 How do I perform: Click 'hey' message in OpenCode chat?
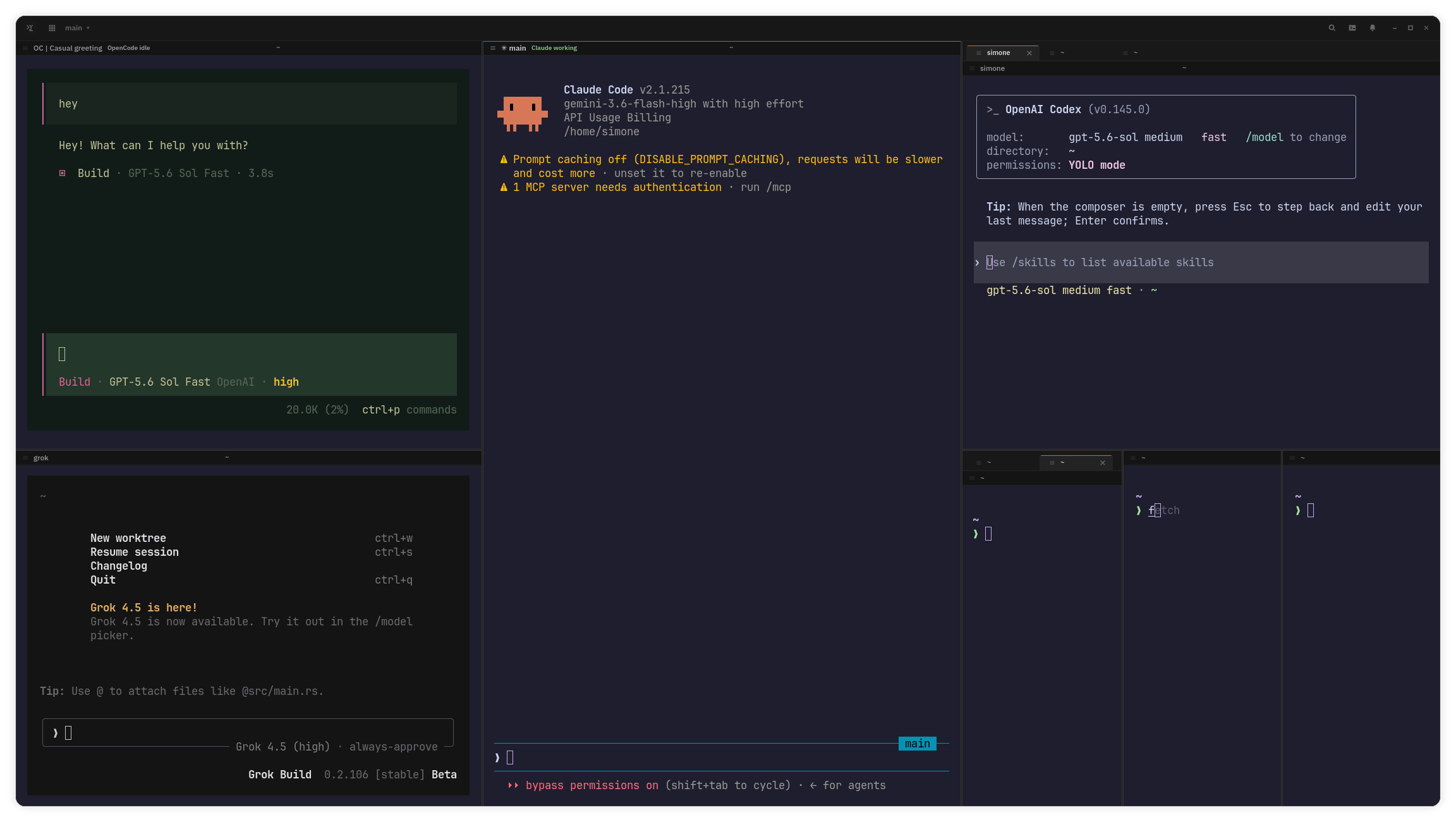coord(68,104)
